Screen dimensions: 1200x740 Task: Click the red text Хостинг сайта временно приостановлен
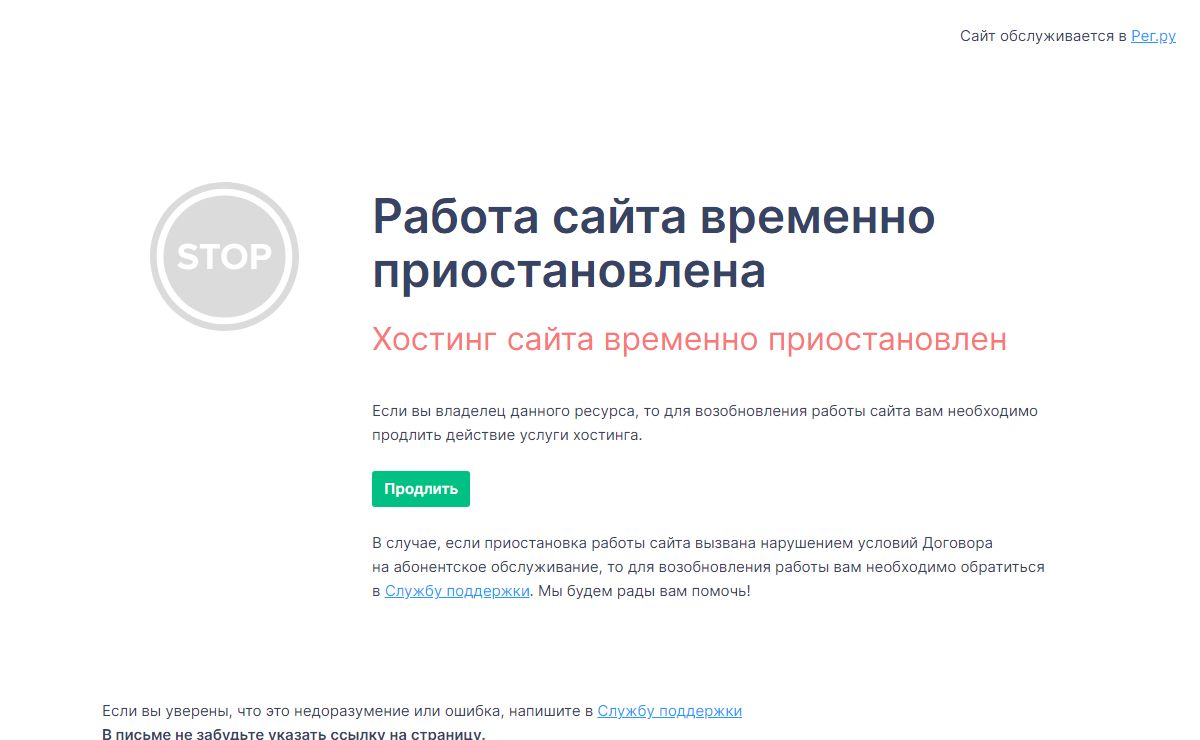[x=689, y=340]
